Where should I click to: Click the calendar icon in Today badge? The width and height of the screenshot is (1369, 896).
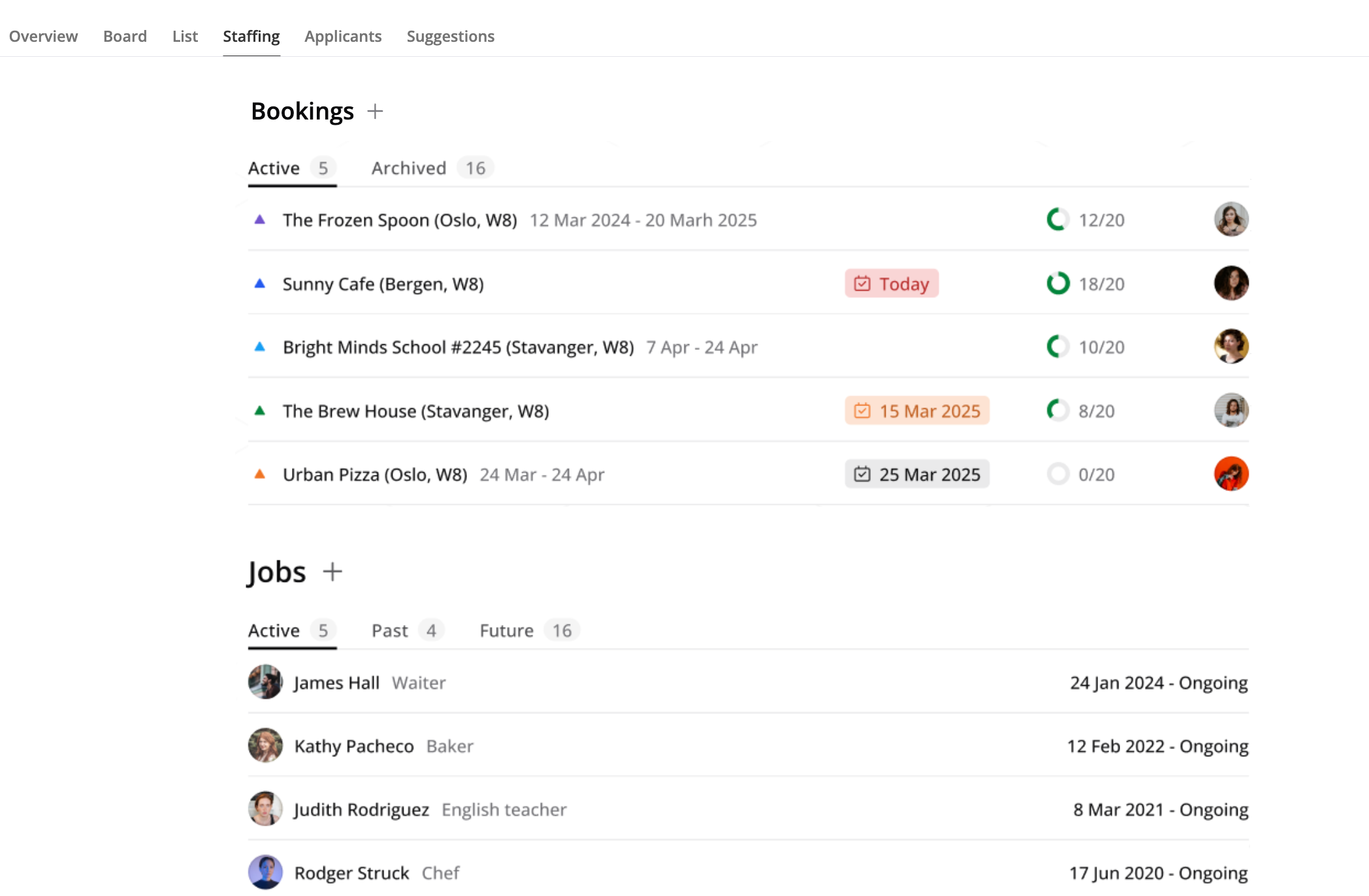pyautogui.click(x=862, y=283)
